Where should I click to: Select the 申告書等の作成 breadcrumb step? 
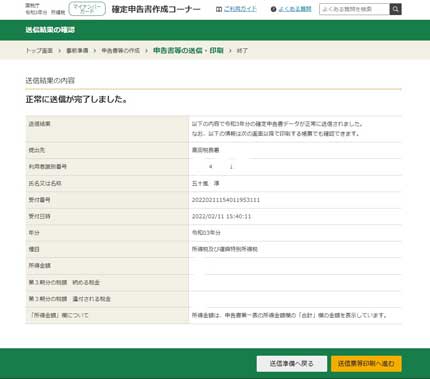pos(120,51)
